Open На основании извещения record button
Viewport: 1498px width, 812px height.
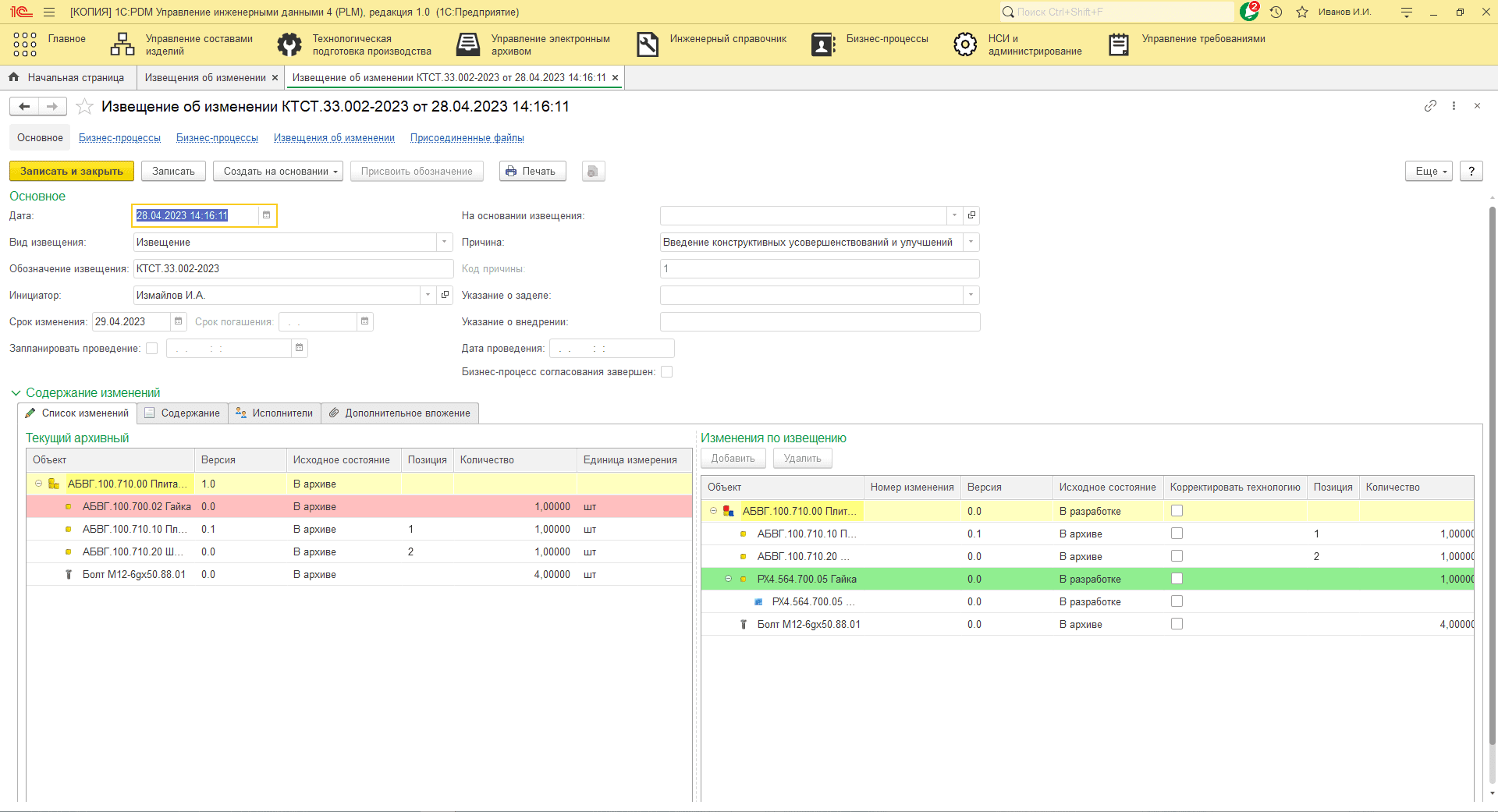click(971, 215)
